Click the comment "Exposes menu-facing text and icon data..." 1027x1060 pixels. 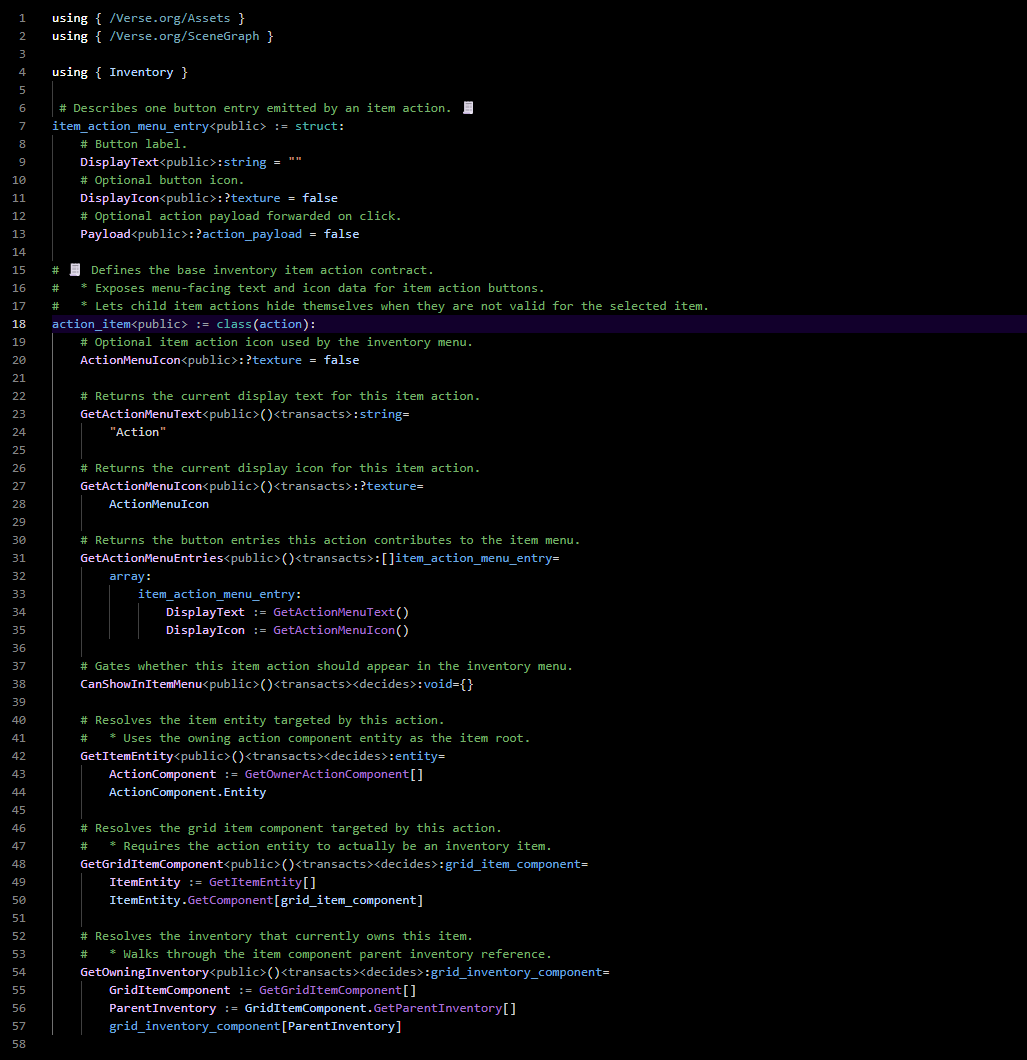pos(319,288)
